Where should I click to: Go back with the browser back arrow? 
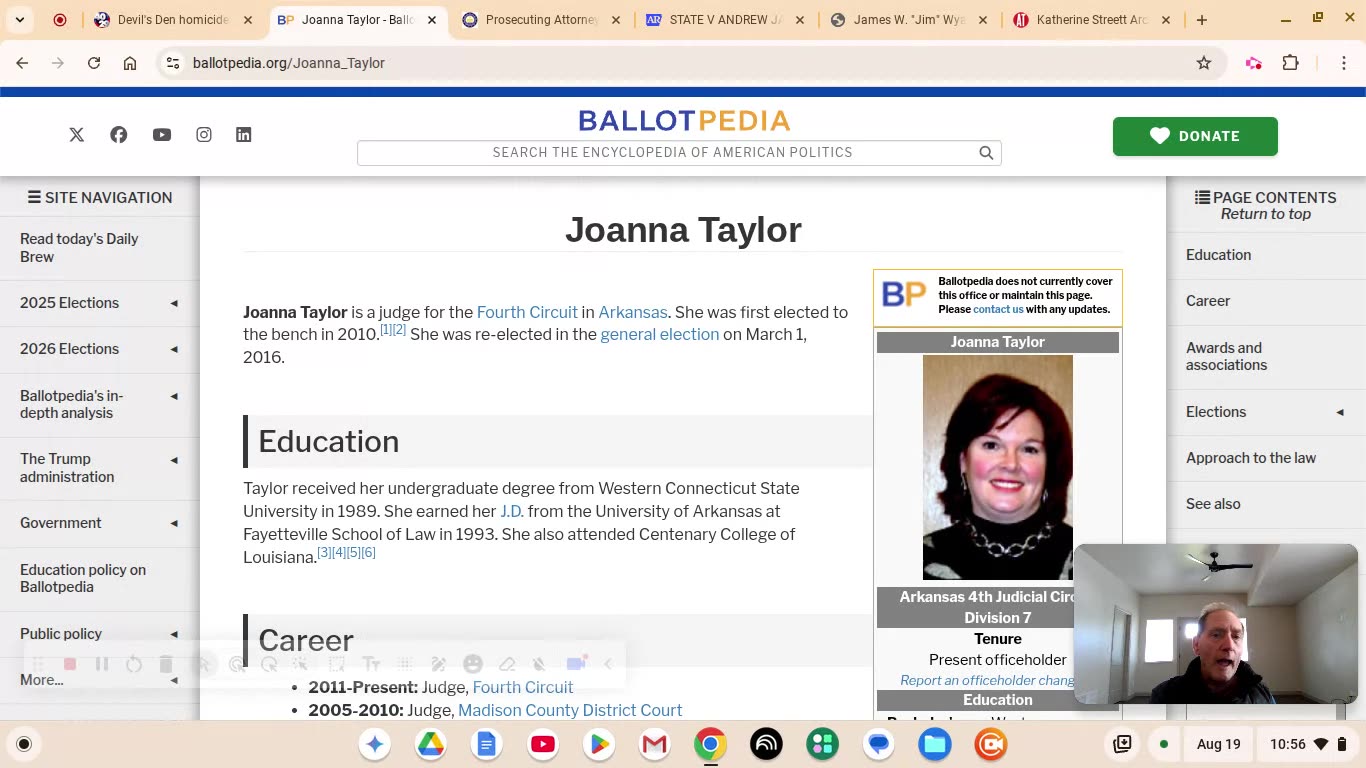tap(22, 63)
